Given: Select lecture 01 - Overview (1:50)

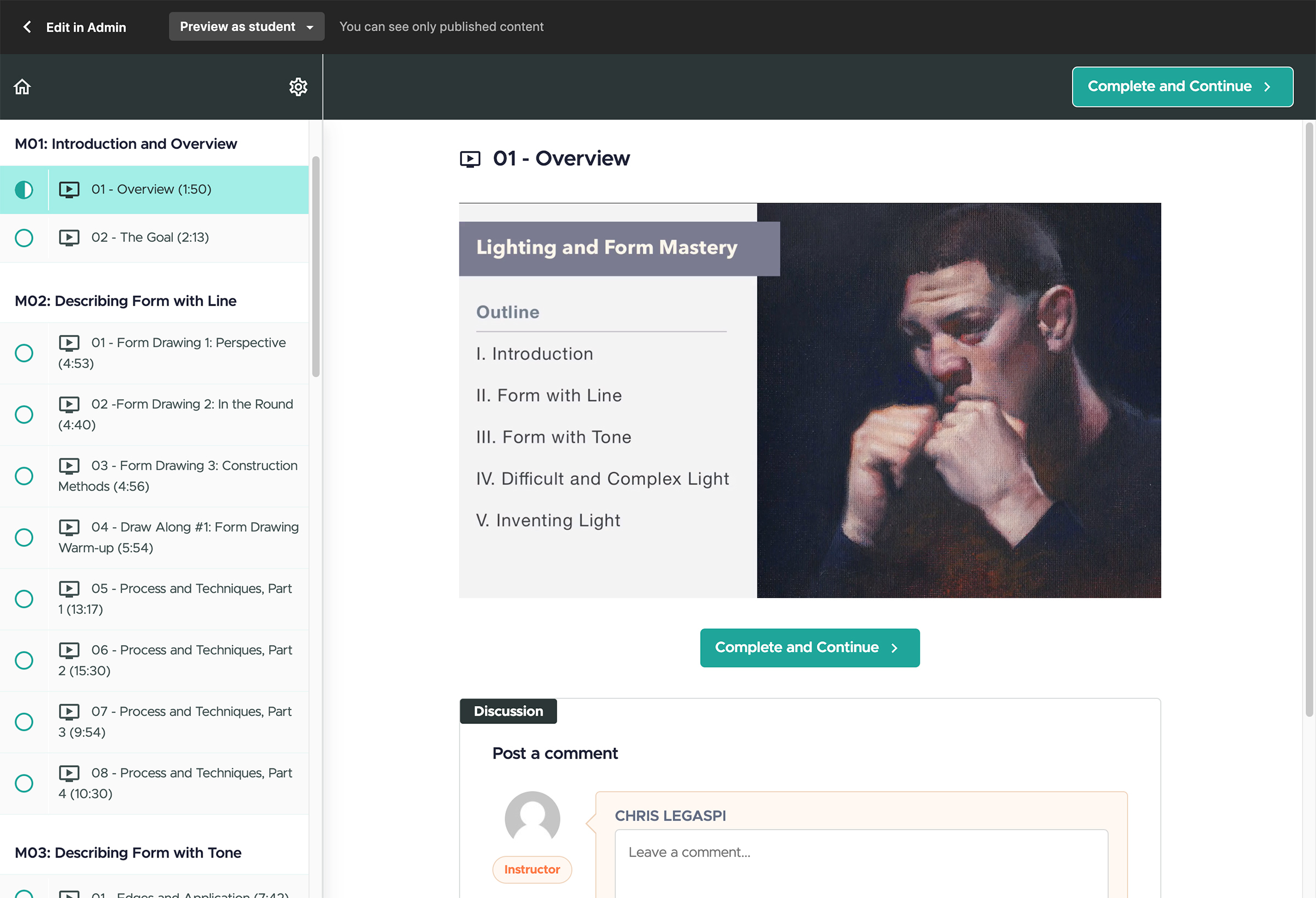Looking at the screenshot, I should point(154,190).
